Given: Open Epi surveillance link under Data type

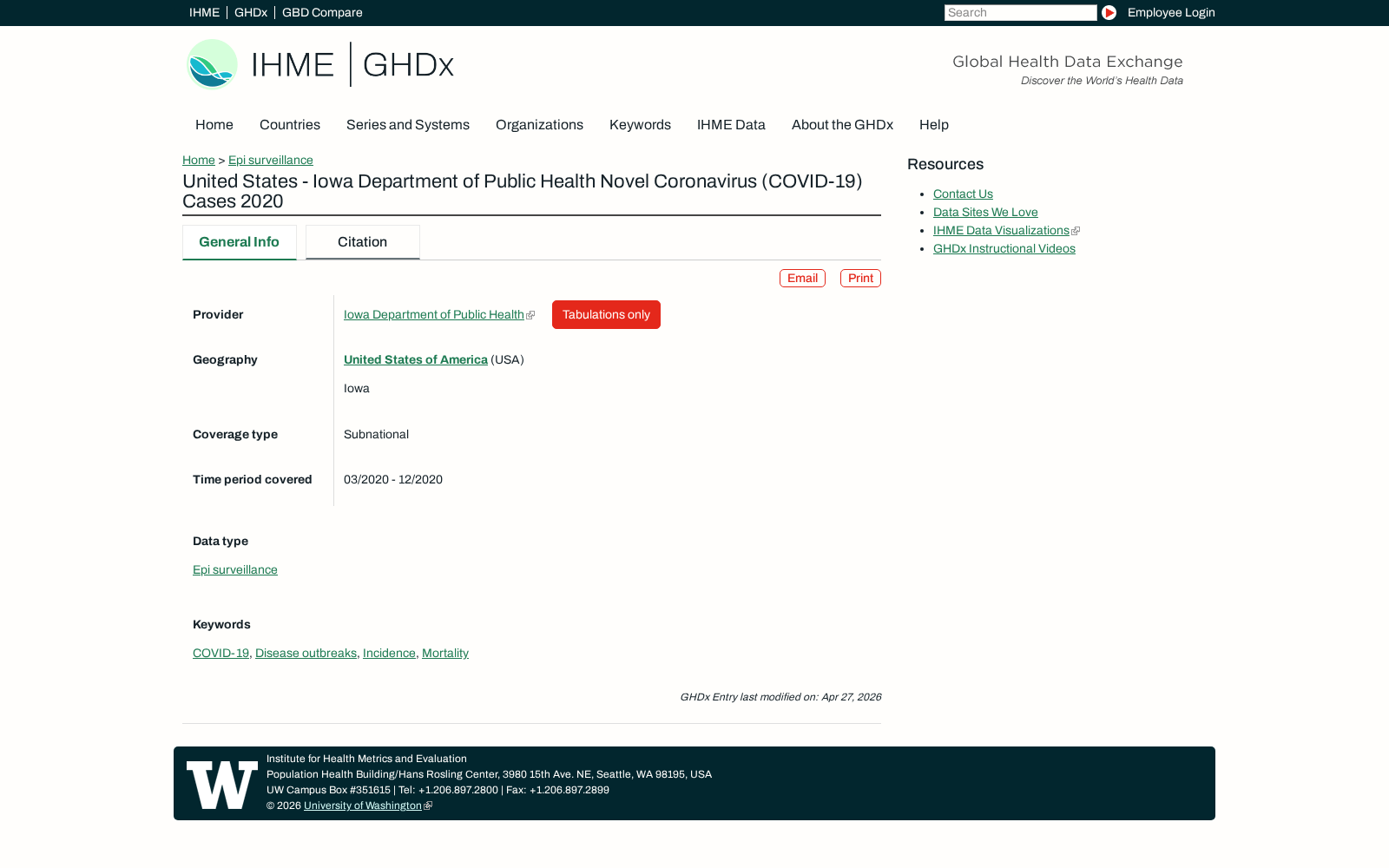Looking at the screenshot, I should (235, 570).
